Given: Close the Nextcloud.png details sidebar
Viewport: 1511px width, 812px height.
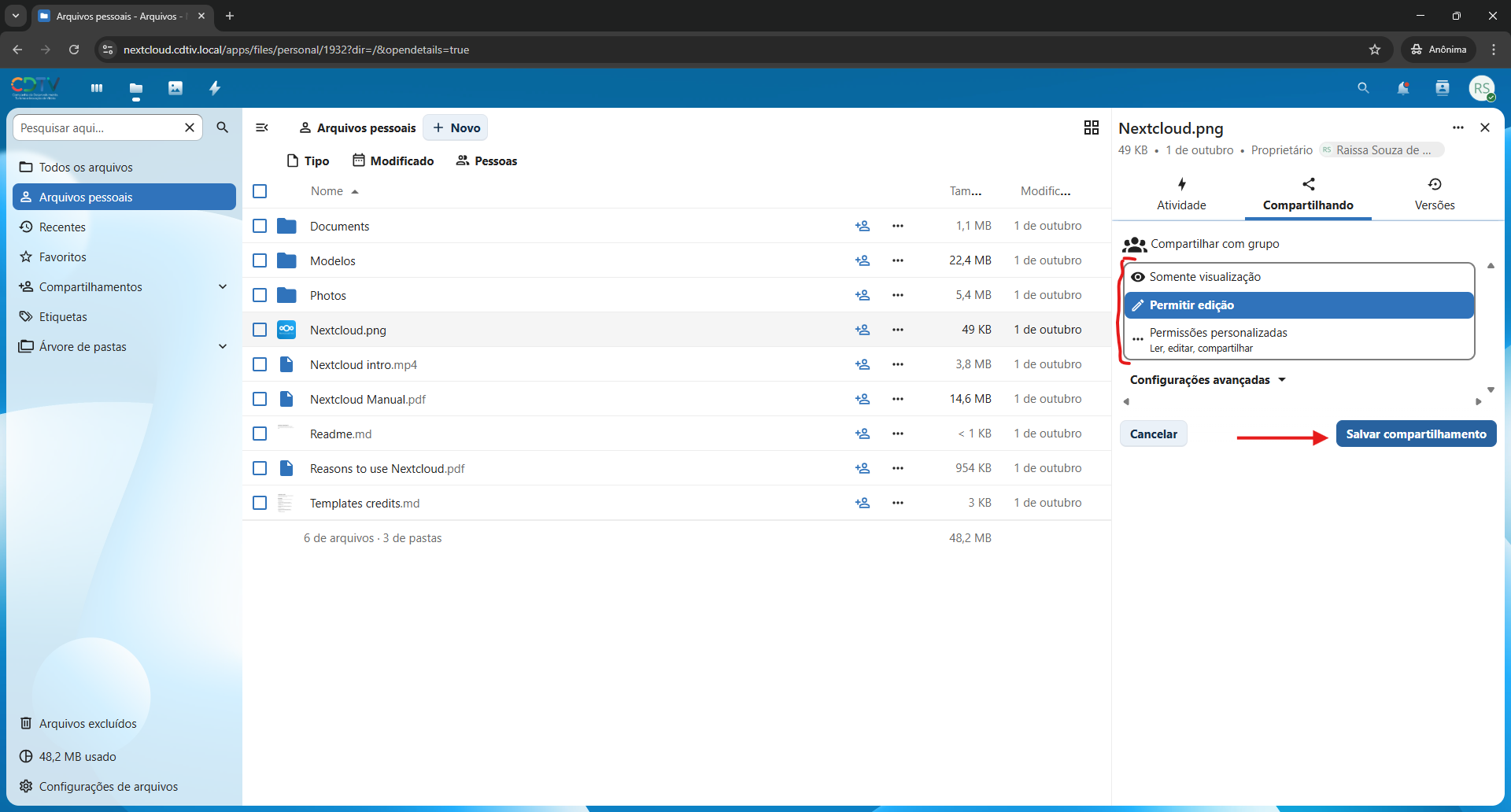Looking at the screenshot, I should pyautogui.click(x=1484, y=127).
